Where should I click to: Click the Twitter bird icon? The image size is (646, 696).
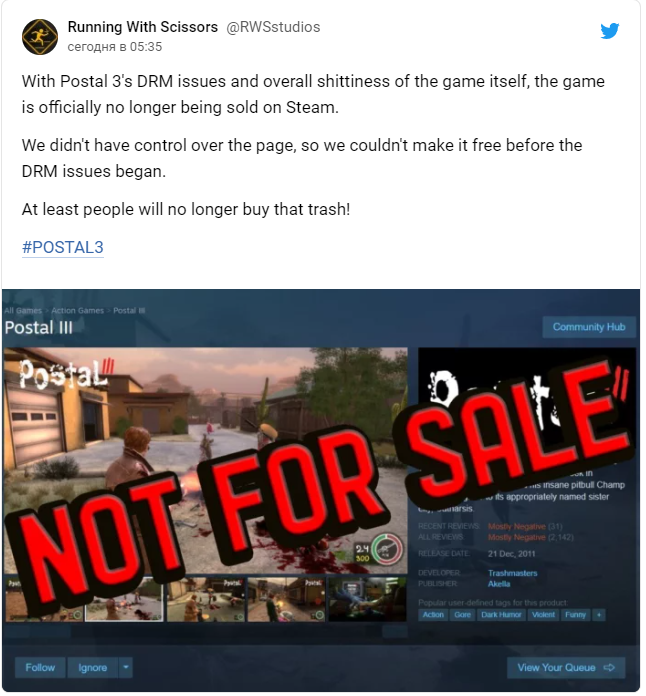coord(610,31)
